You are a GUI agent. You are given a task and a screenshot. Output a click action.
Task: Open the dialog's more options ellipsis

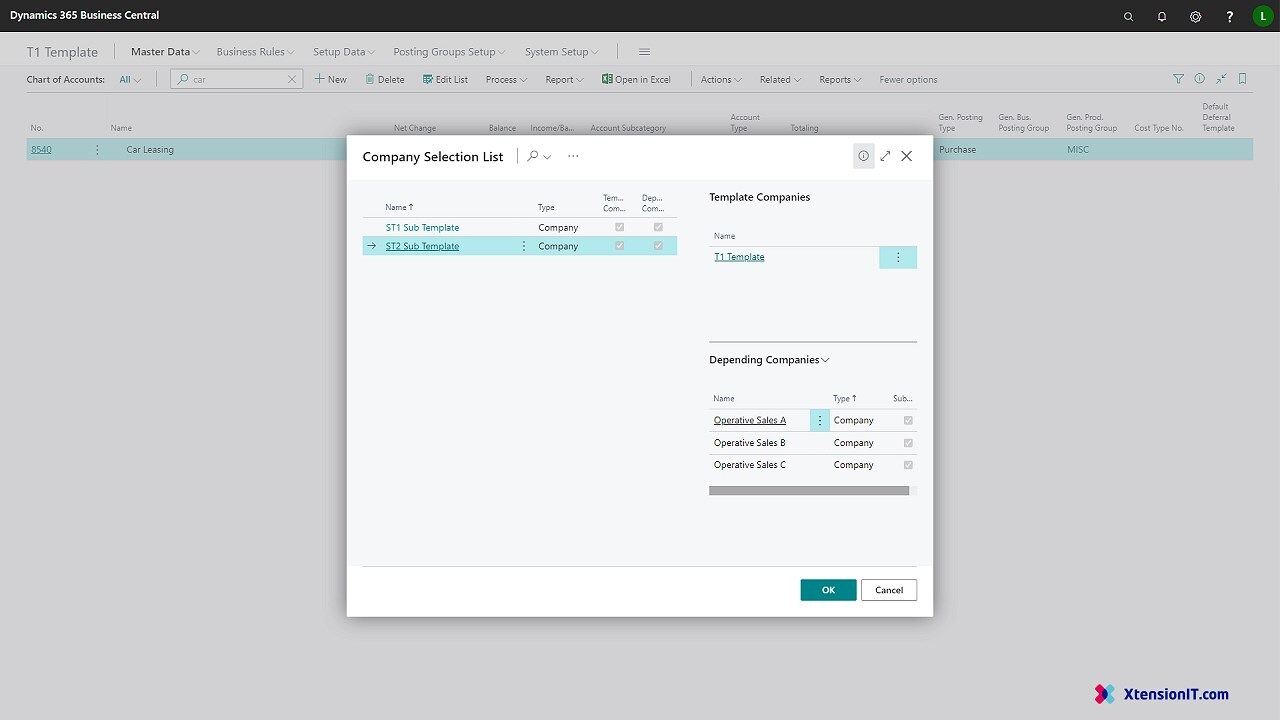pyautogui.click(x=573, y=156)
